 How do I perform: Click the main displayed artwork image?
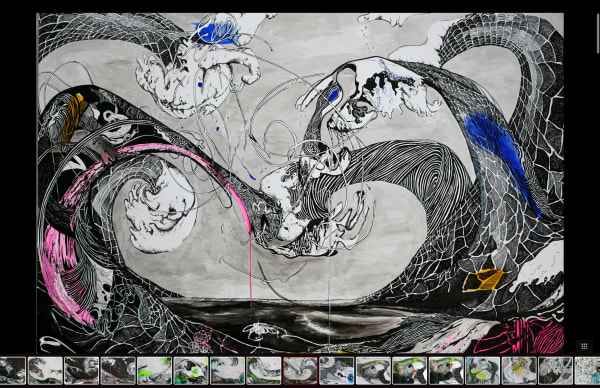[x=300, y=183]
